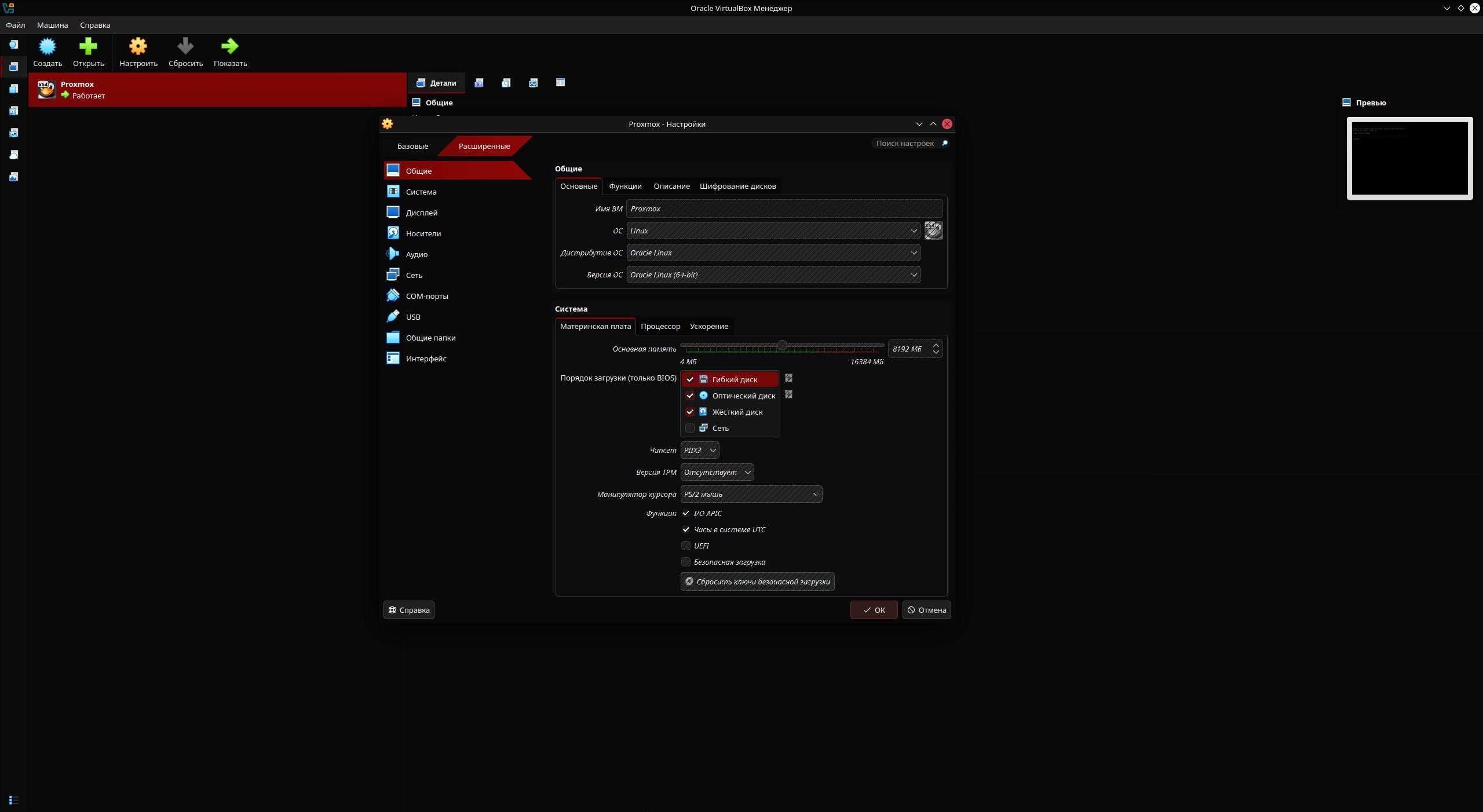Open the Extensions tool in left sidebar

tap(13, 89)
